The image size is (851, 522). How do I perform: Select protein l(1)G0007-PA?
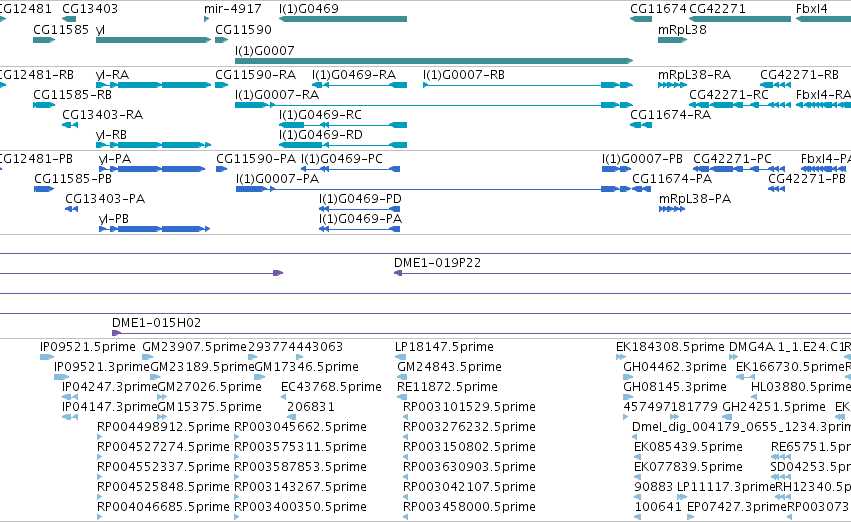click(277, 179)
